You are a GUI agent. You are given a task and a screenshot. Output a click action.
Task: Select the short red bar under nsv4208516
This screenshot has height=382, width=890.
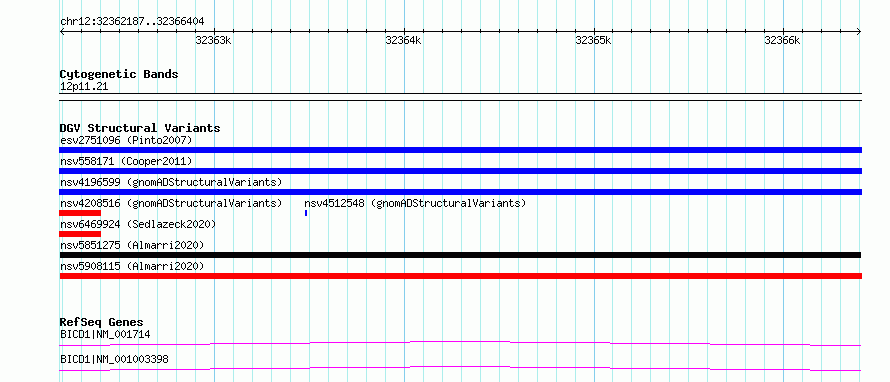[x=80, y=213]
